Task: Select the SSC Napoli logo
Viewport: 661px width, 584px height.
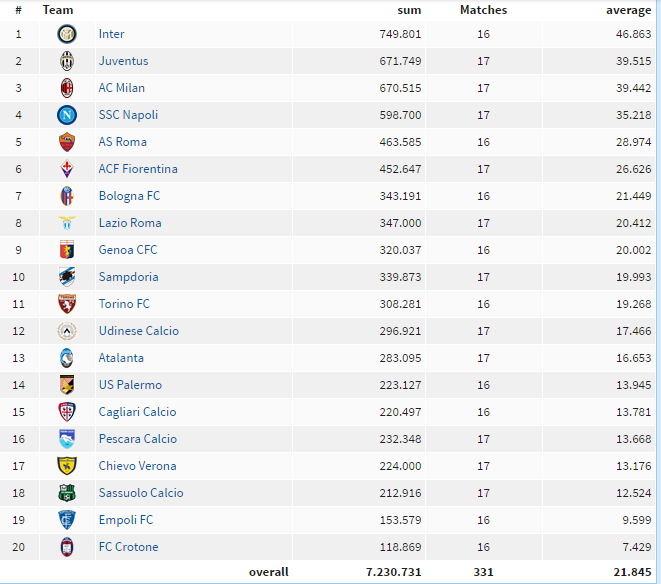Action: pos(67,115)
